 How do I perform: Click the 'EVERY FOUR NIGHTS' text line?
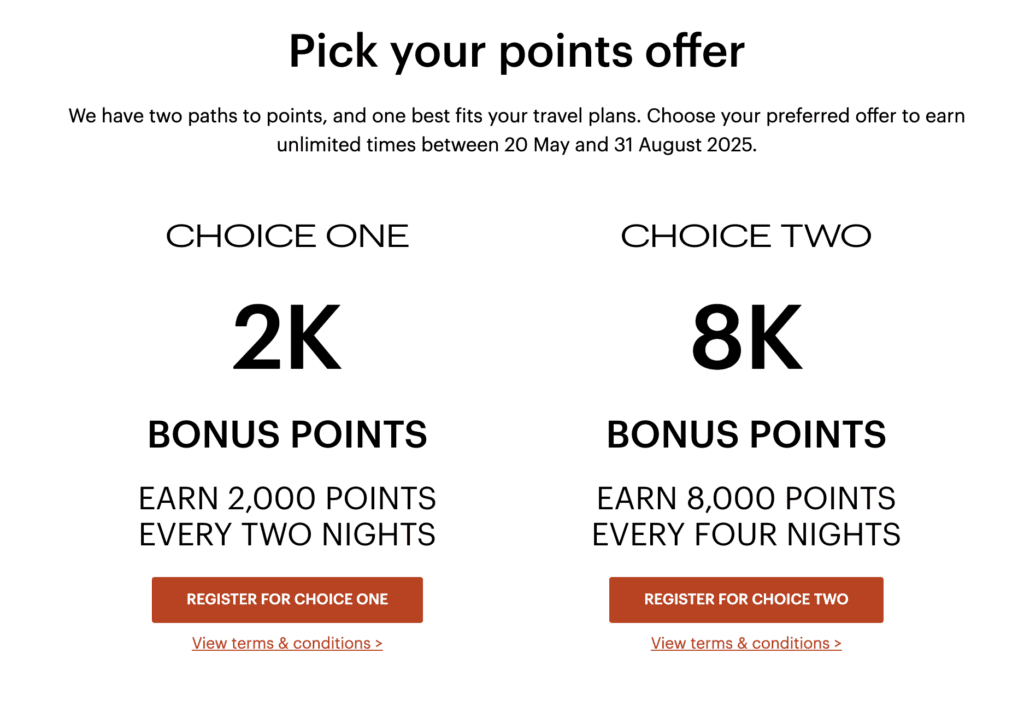746,535
